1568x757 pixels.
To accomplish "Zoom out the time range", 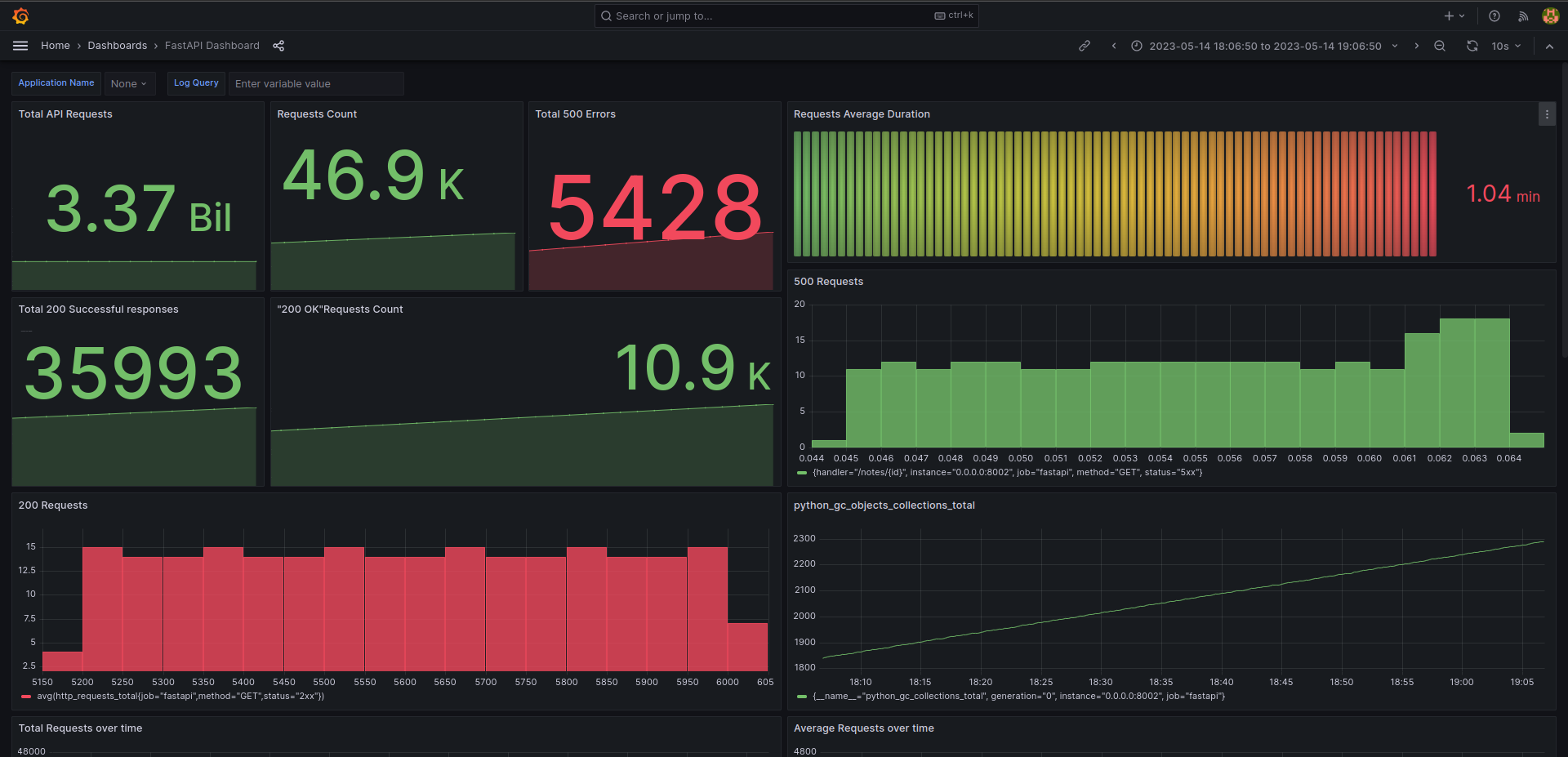I will [1440, 46].
